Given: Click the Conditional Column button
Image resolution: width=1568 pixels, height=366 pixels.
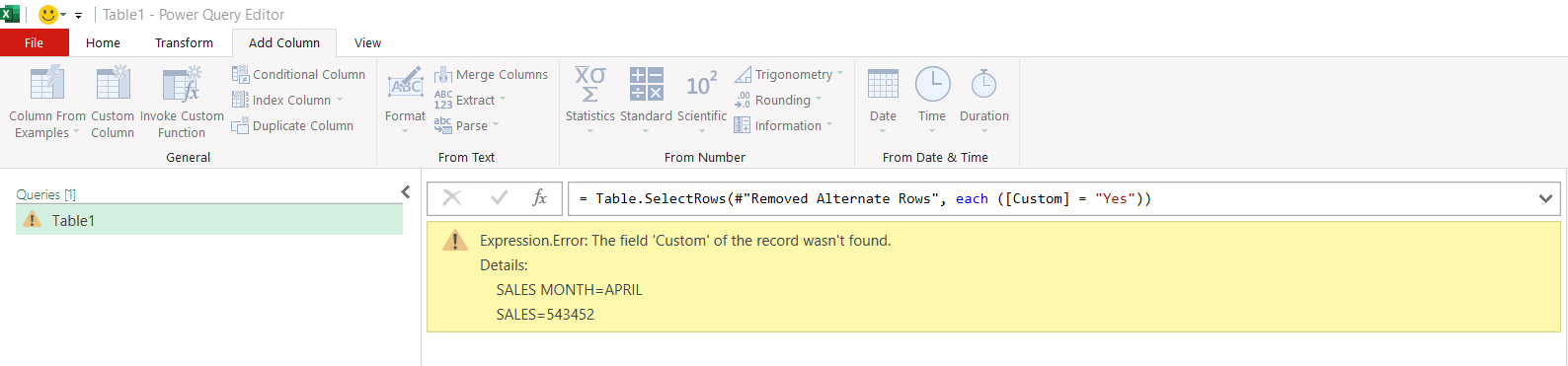Looking at the screenshot, I should [x=298, y=74].
